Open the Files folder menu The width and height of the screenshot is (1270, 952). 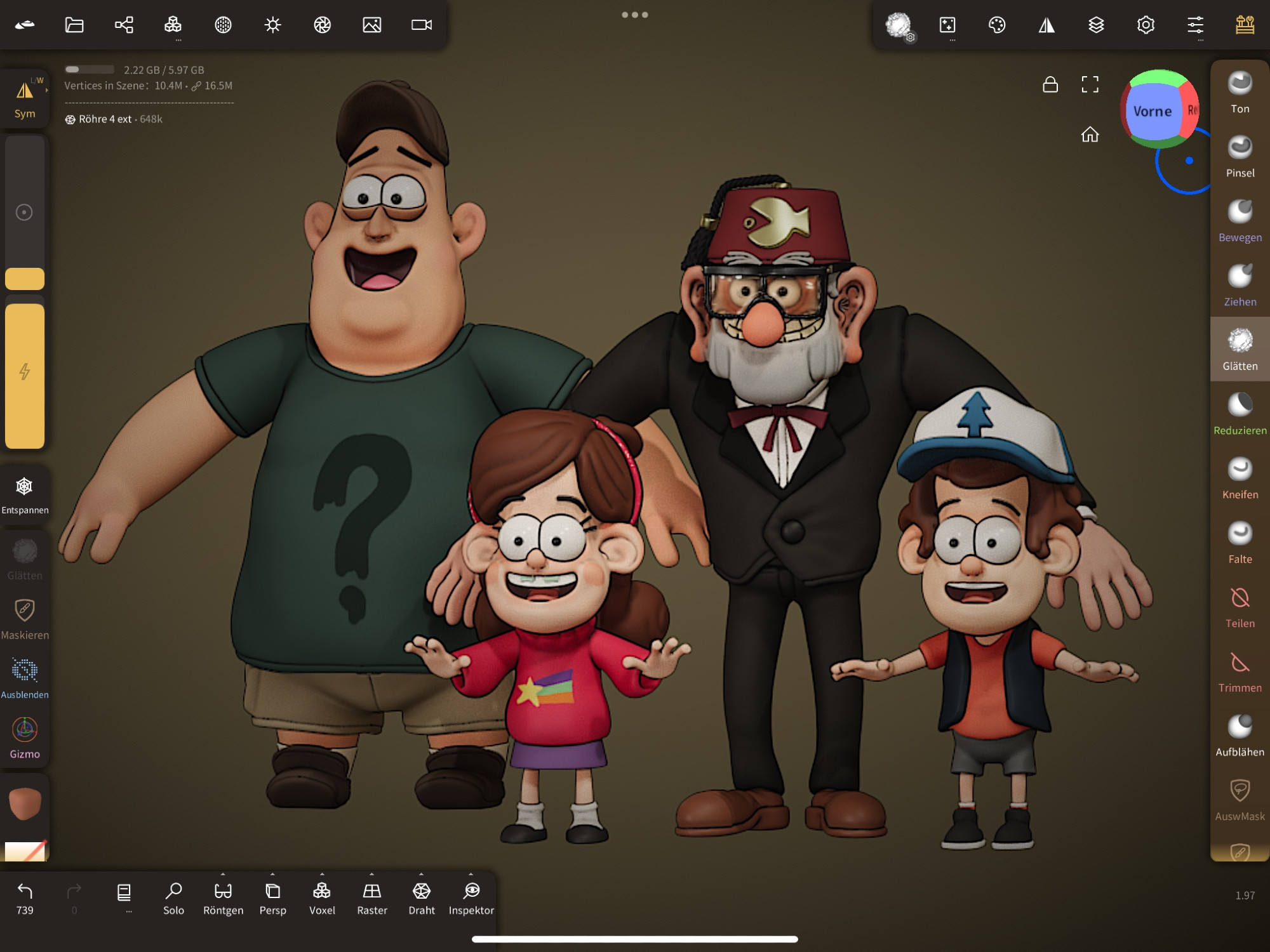(74, 25)
